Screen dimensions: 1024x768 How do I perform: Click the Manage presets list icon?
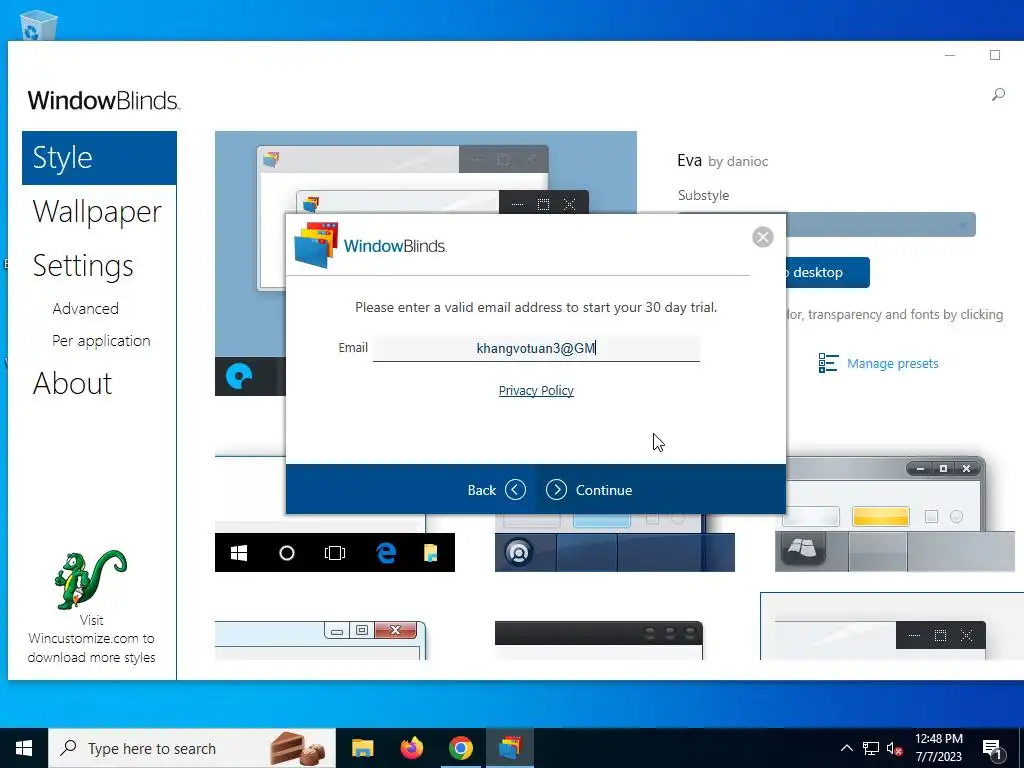point(828,363)
